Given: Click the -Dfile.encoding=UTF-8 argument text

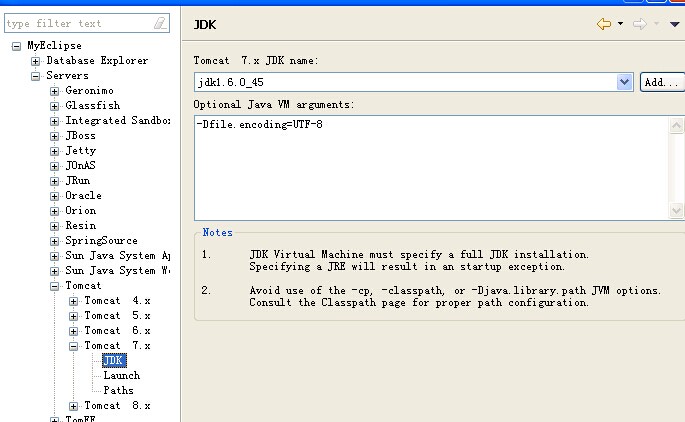Looking at the screenshot, I should [259, 125].
